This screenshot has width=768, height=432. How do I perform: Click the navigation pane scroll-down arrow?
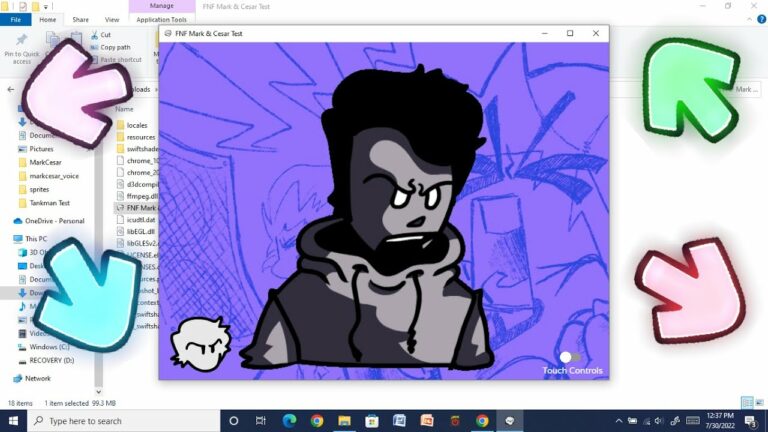coord(98,391)
